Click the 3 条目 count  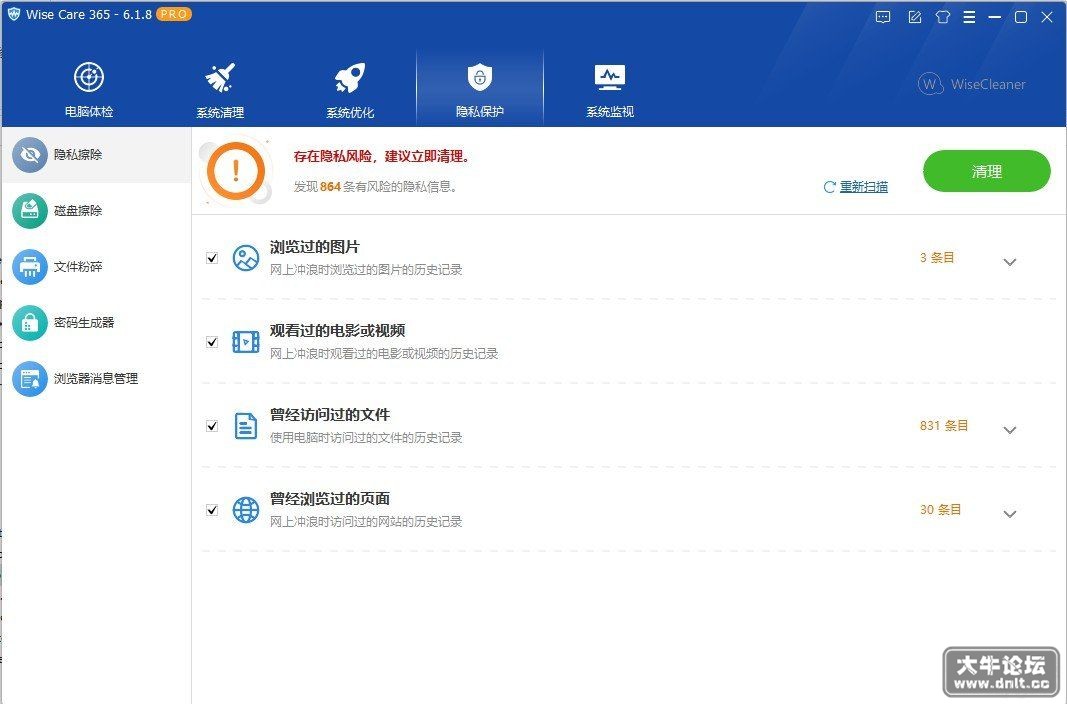click(x=937, y=258)
